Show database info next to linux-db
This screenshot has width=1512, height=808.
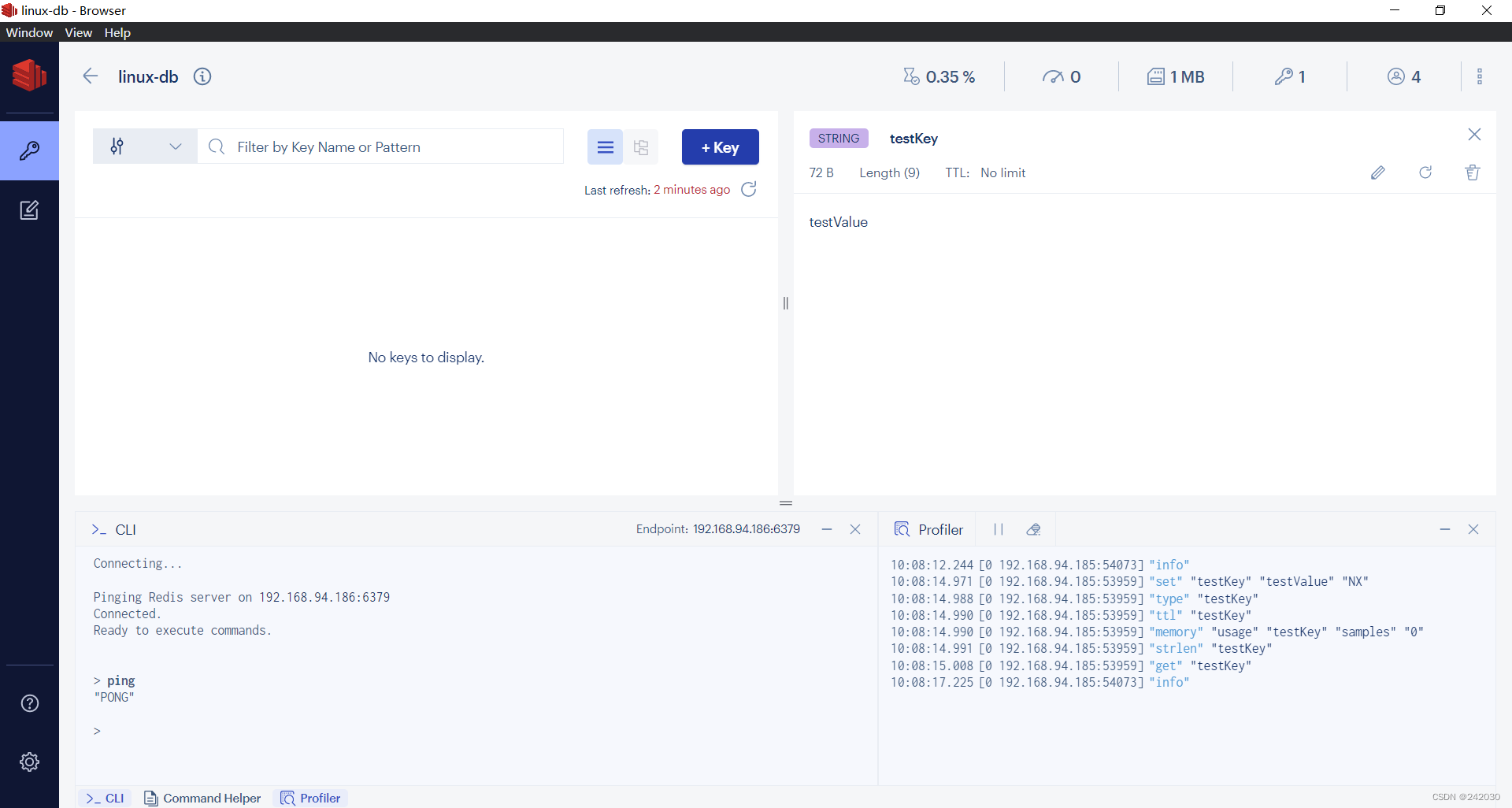(x=202, y=76)
